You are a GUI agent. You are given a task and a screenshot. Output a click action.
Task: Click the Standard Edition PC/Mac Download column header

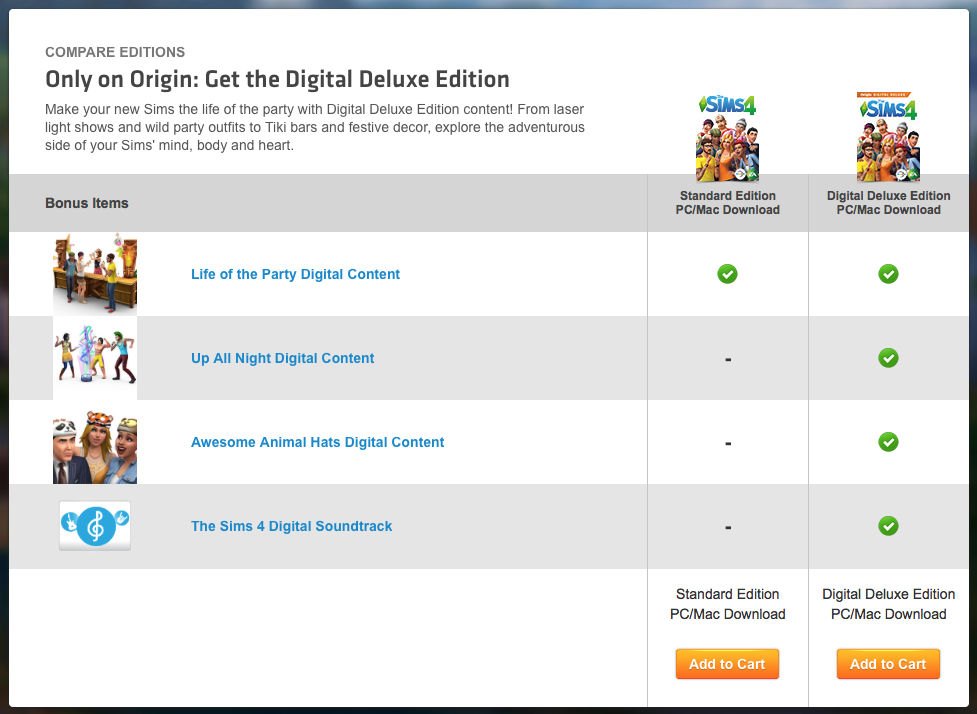click(727, 203)
